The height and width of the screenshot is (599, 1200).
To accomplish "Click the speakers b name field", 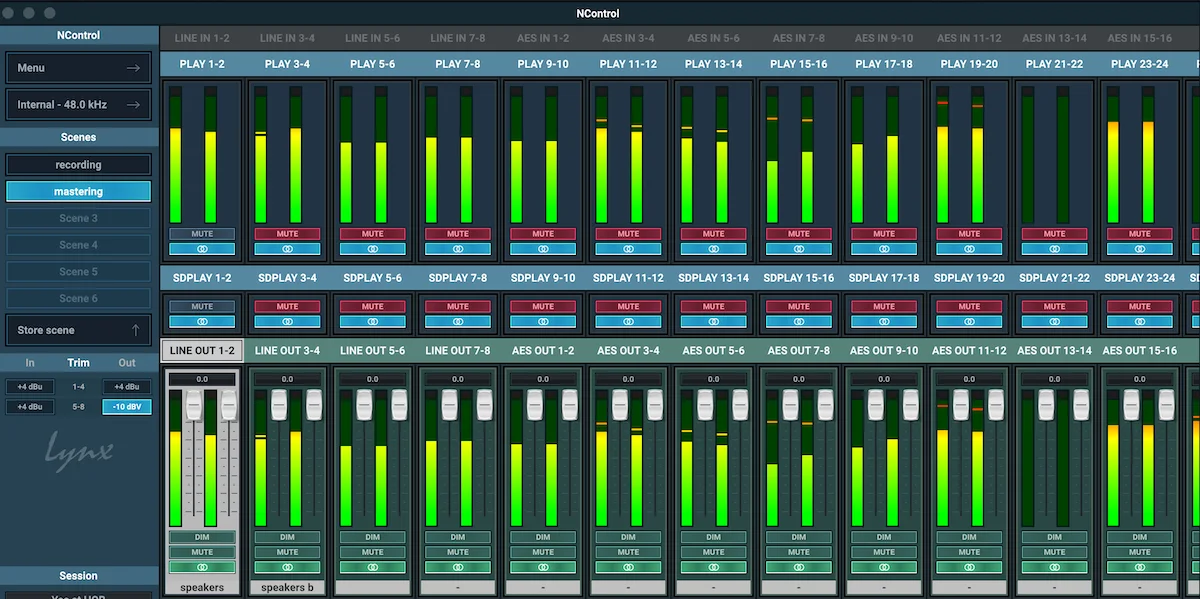I will tap(287, 587).
